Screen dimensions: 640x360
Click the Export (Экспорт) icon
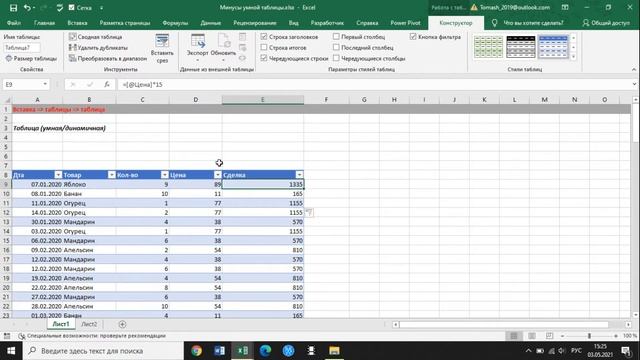[x=198, y=46]
